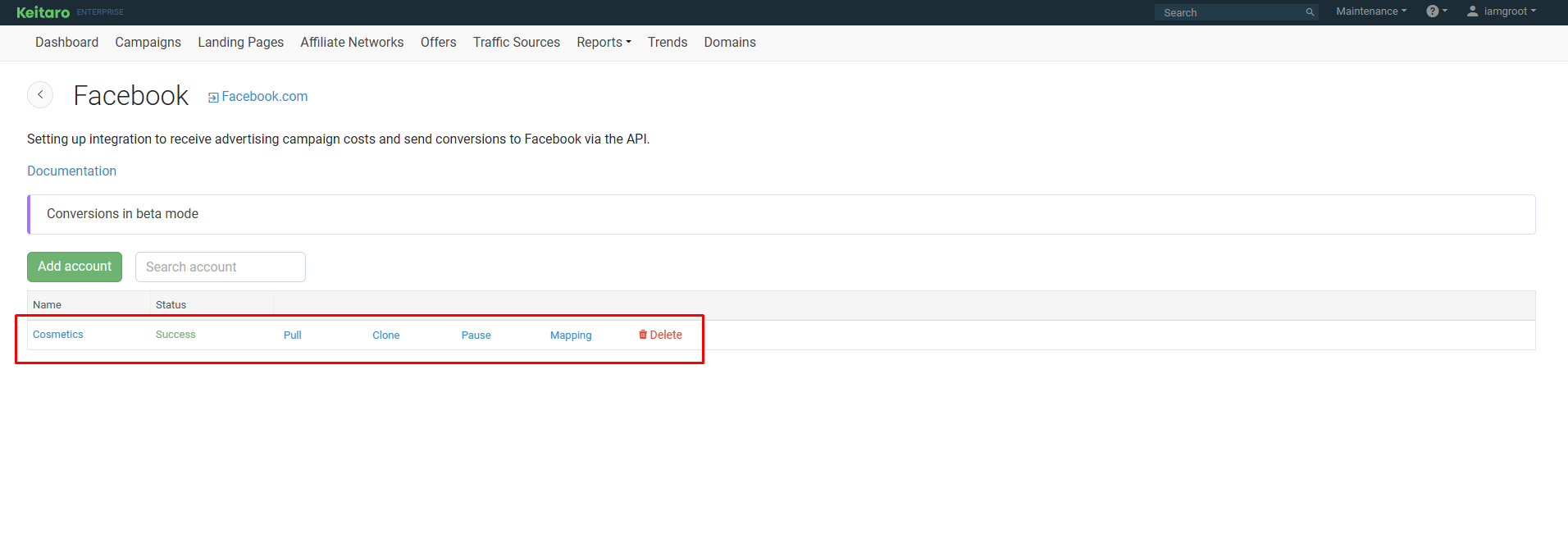Open the Facebook.com link

264,96
